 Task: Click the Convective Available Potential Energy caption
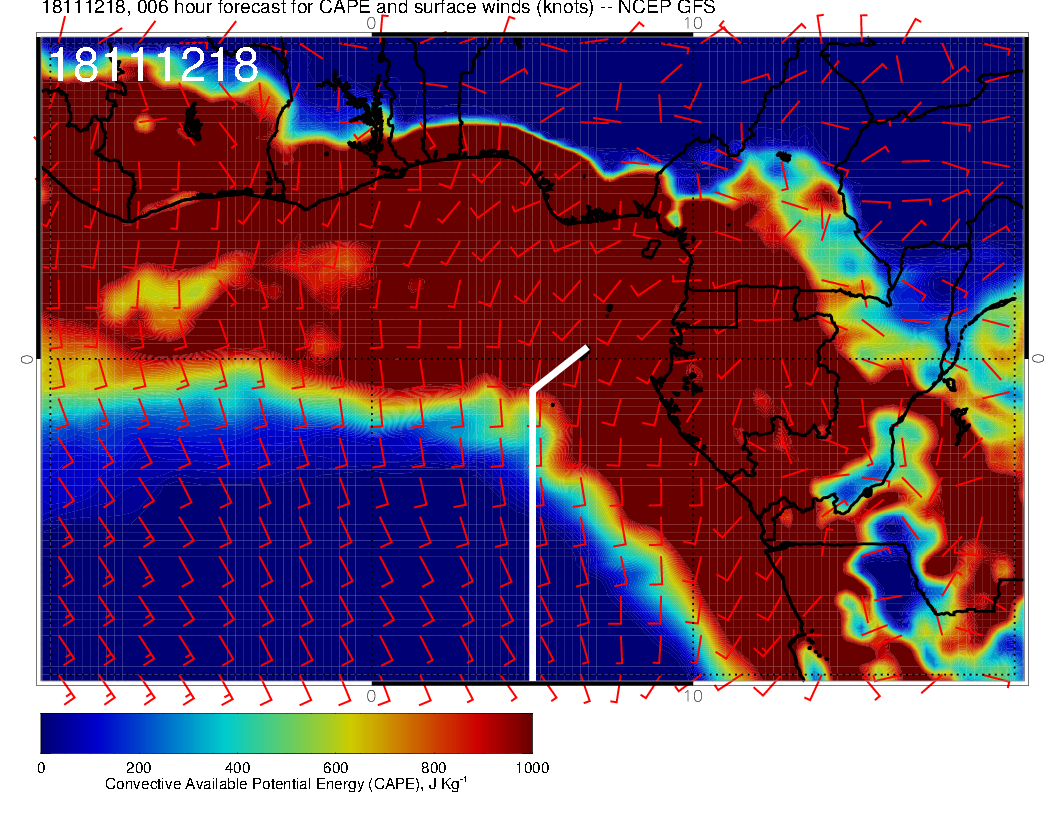coord(286,784)
